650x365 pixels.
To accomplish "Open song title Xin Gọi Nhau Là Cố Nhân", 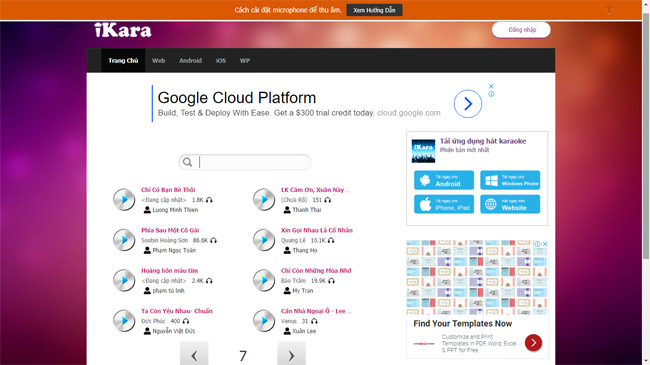I will (317, 230).
